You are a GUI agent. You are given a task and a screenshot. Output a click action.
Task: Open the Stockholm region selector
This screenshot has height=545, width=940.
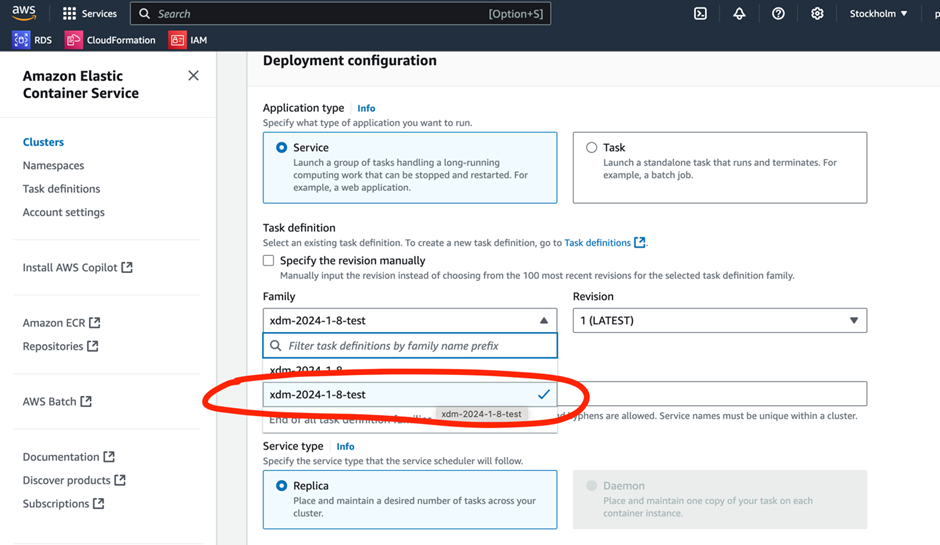click(x=878, y=13)
